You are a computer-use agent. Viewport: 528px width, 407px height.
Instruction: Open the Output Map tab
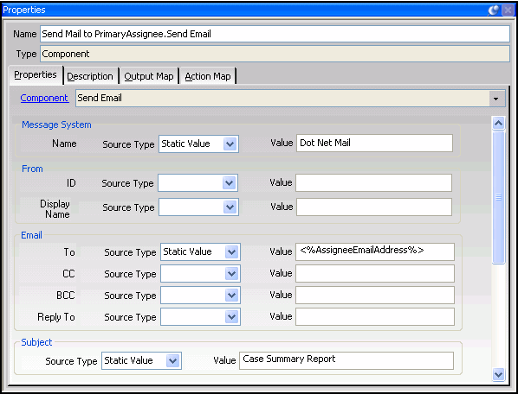149,76
